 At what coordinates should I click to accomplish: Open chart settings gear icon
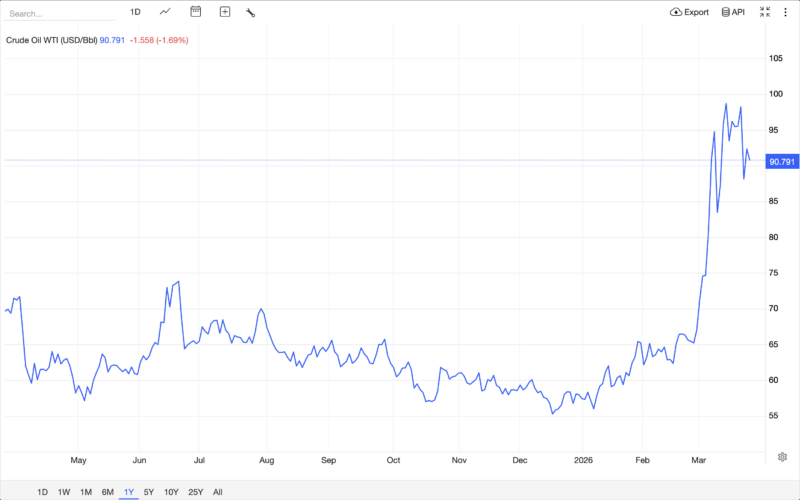point(782,457)
